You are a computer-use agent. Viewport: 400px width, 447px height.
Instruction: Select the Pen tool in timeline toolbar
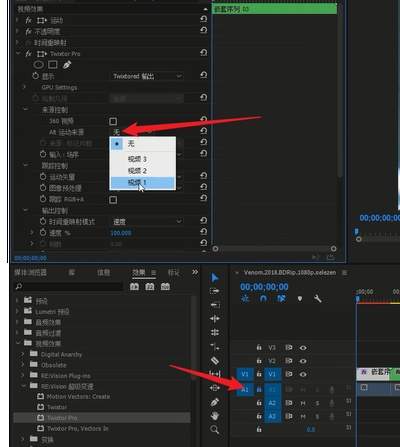click(x=215, y=402)
